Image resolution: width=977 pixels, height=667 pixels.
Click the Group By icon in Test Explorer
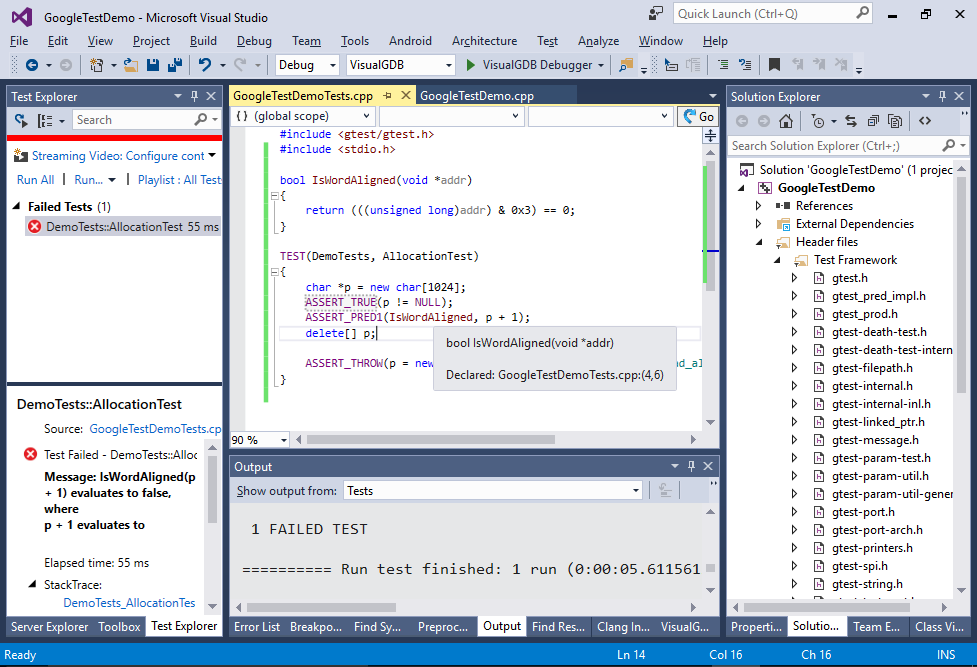pos(45,120)
